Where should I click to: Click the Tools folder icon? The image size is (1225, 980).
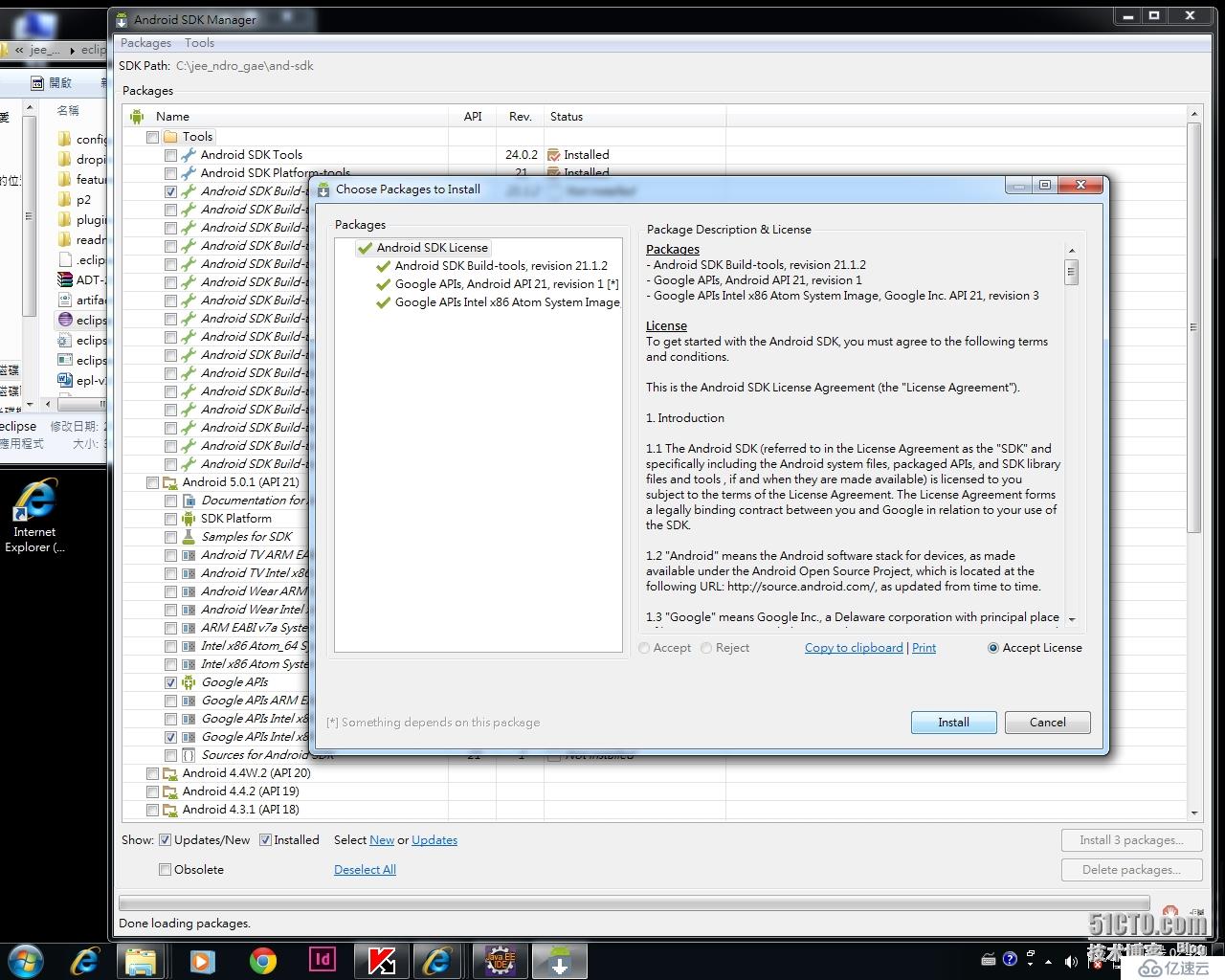point(170,137)
